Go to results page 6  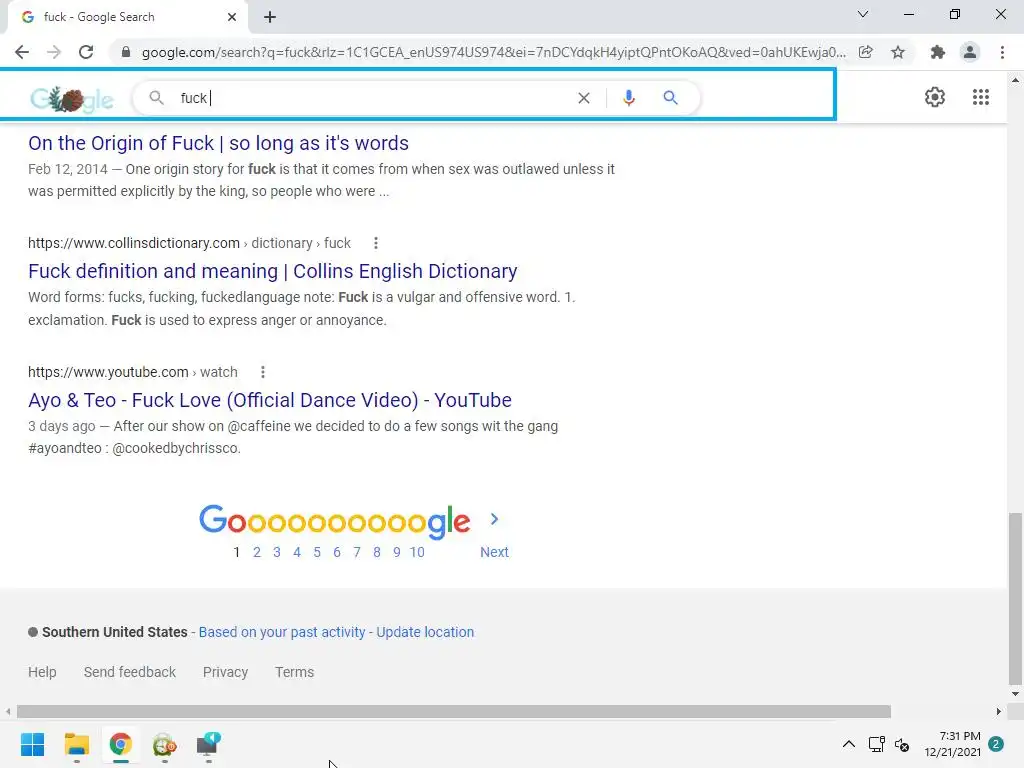coord(337,552)
